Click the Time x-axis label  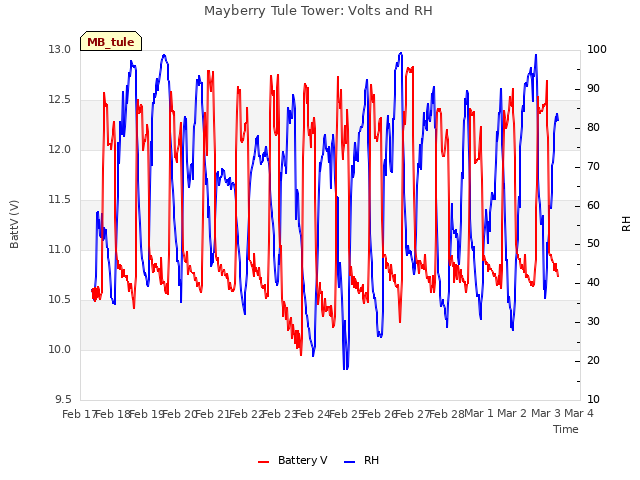(x=566, y=429)
